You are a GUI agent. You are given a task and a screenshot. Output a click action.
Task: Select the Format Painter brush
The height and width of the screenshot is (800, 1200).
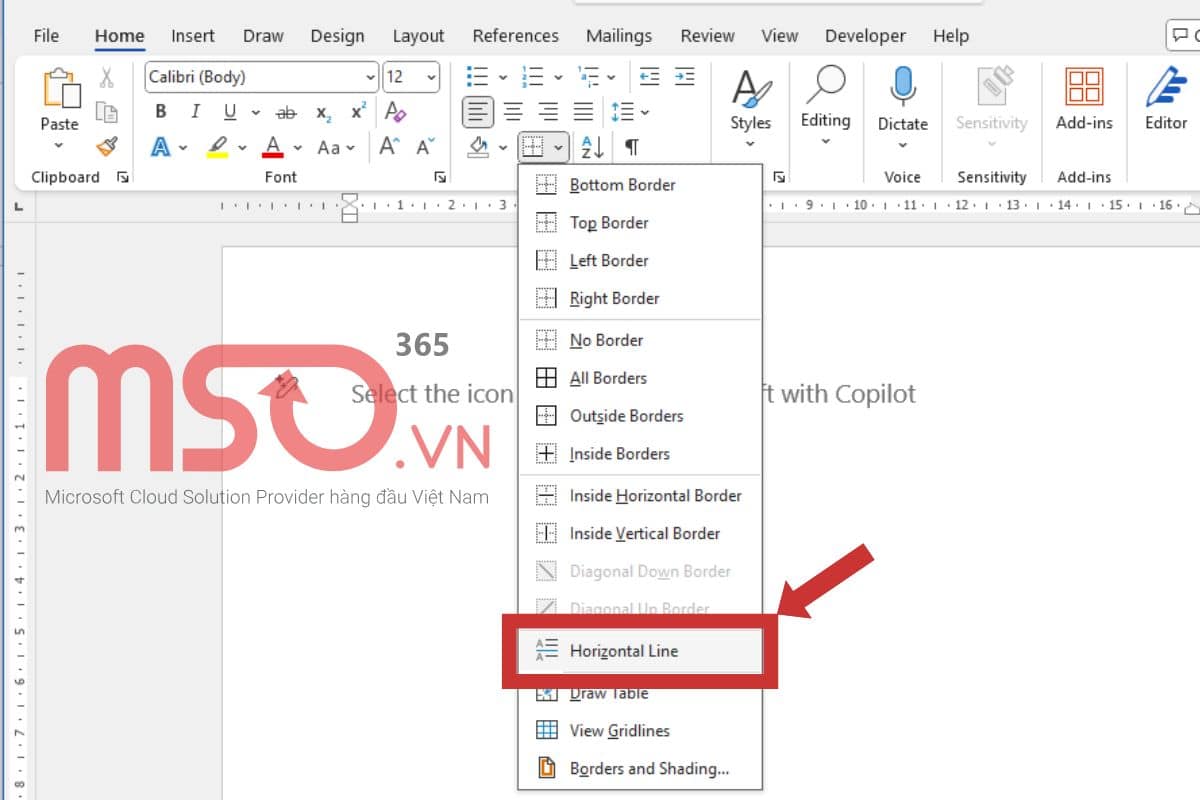point(106,147)
